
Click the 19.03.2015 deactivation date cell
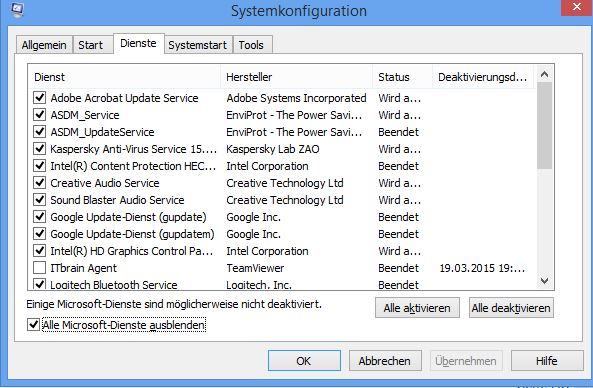tap(482, 268)
